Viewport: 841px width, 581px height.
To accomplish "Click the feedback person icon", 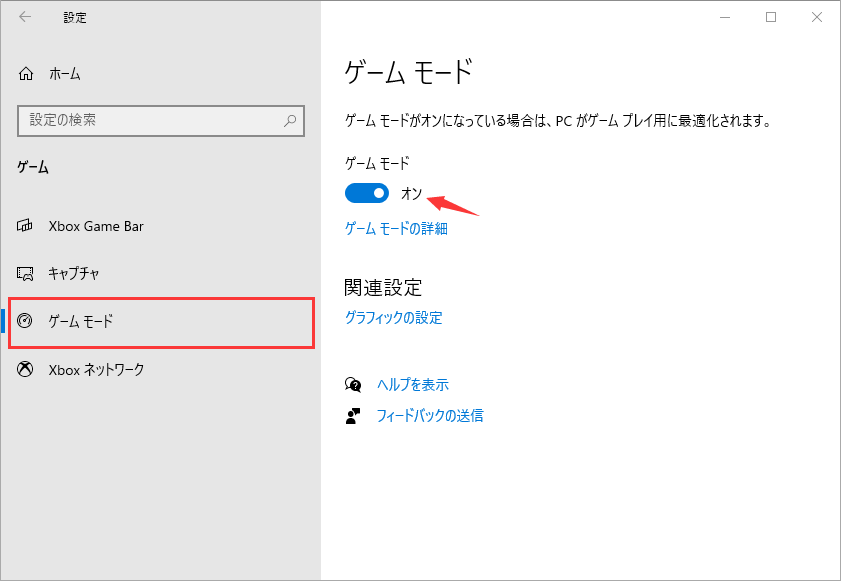I will [353, 415].
